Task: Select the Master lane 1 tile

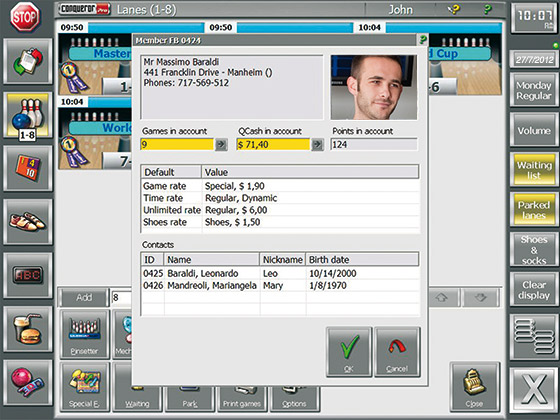Action: [x=95, y=65]
